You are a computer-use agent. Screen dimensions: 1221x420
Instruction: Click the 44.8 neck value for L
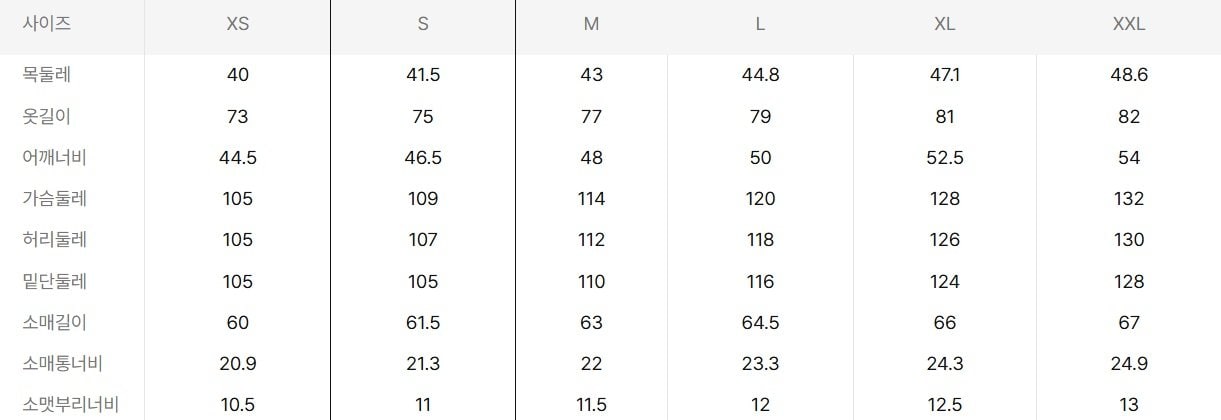[760, 75]
